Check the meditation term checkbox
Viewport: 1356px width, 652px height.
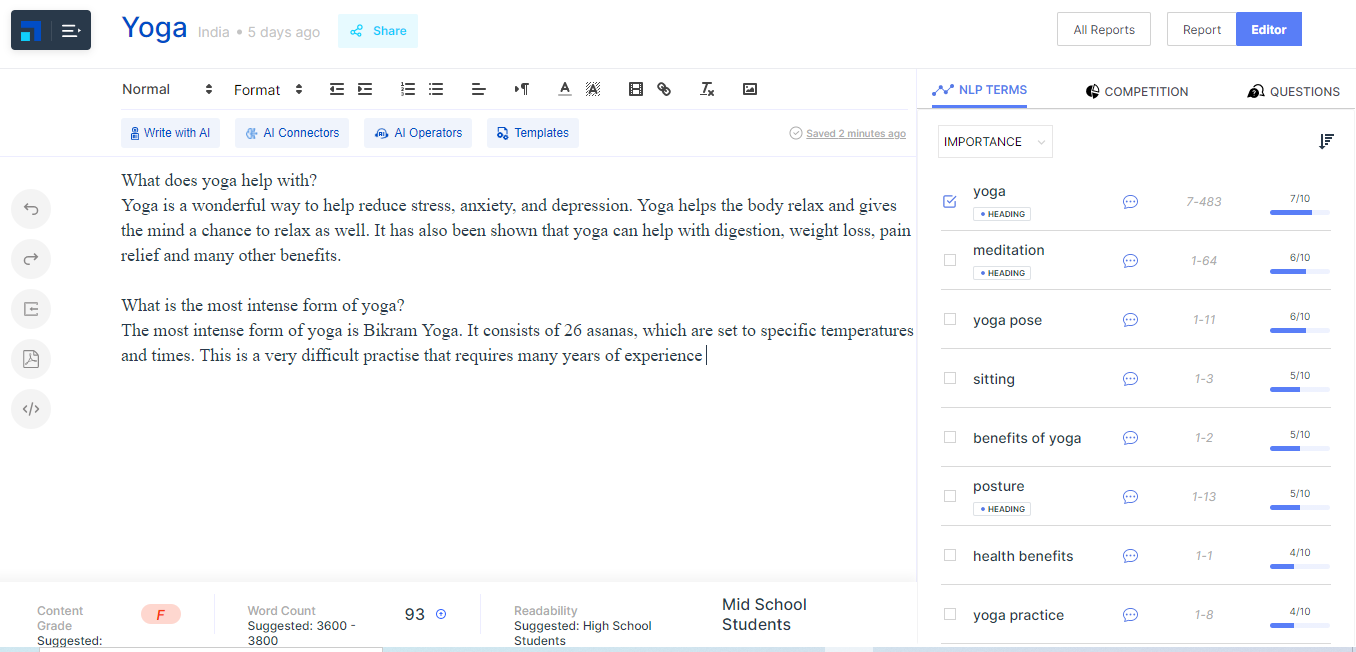tap(950, 260)
